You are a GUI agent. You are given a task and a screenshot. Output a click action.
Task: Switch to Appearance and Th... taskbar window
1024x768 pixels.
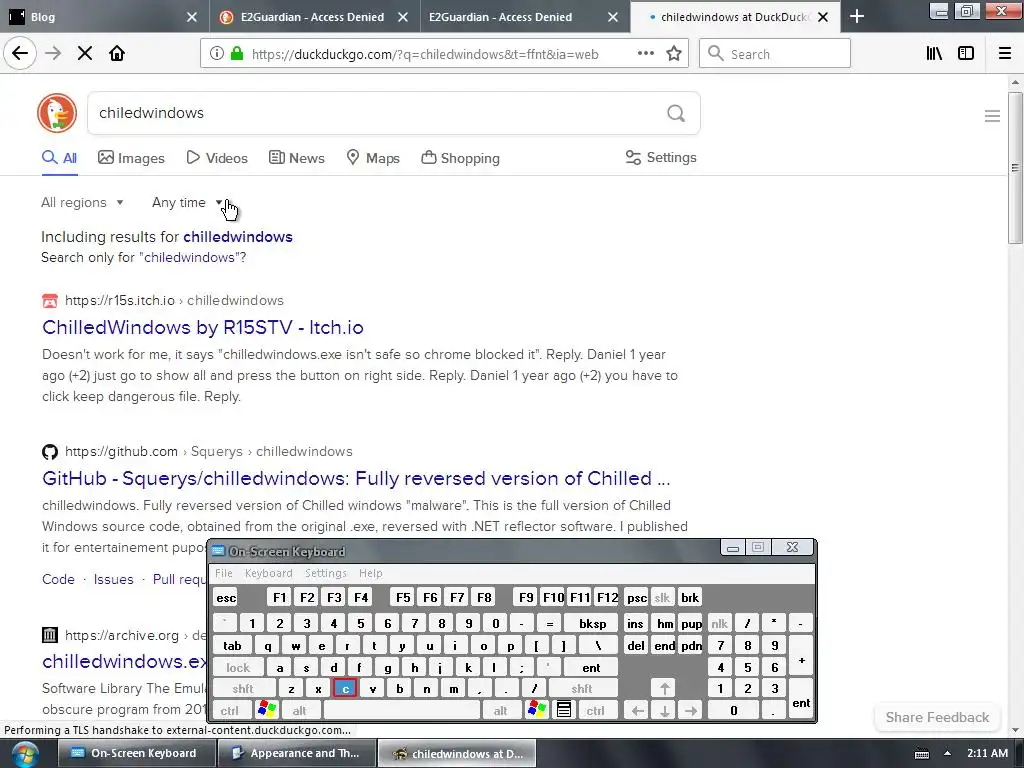tap(296, 754)
